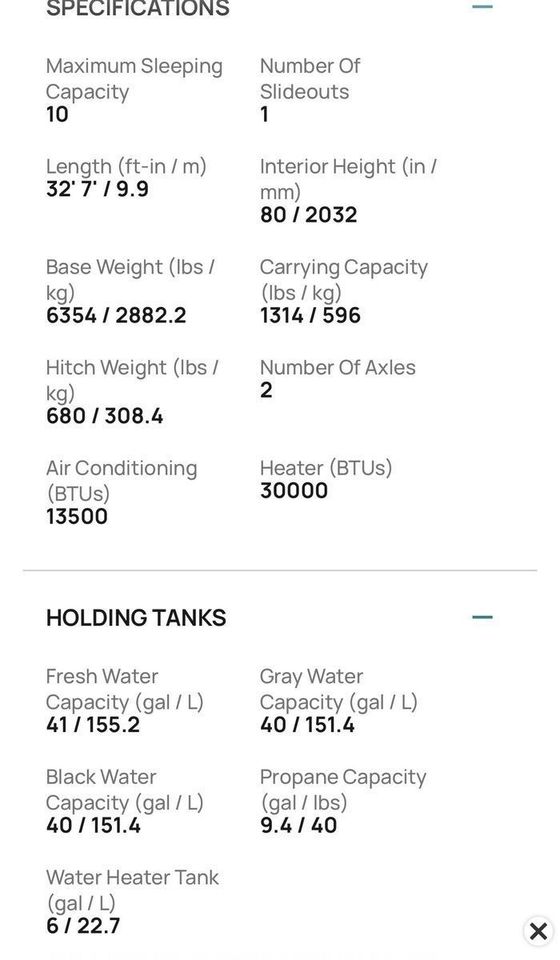This screenshot has width=560, height=960.
Task: Click the HOLDING TANKS heading
Action: pyautogui.click(x=136, y=618)
